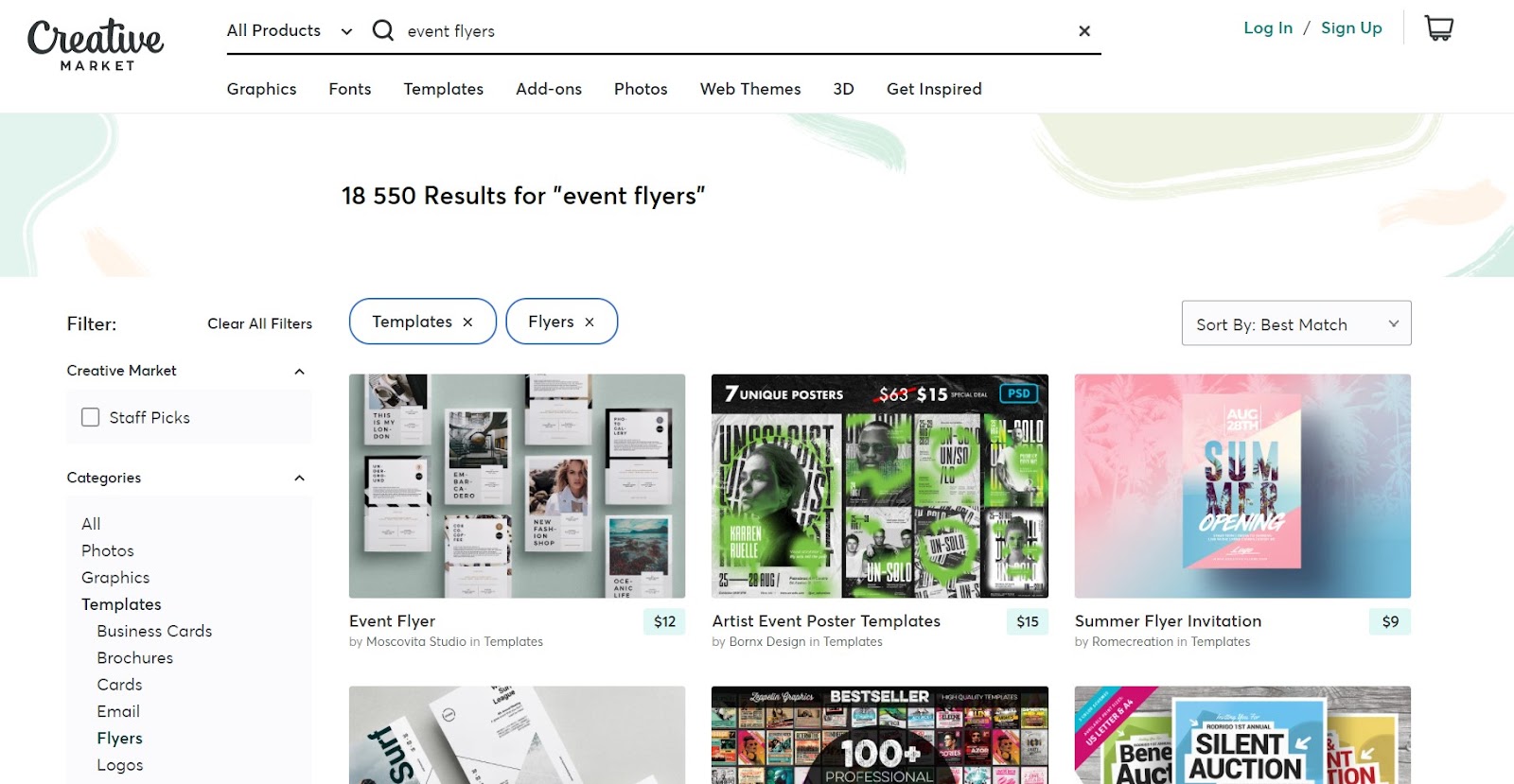Open the Graphics nav menu

(x=261, y=89)
